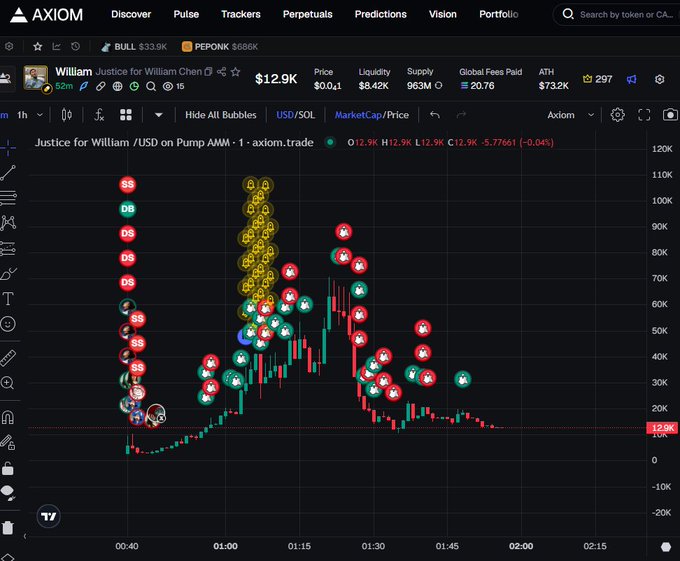Open the Discover tab
The height and width of the screenshot is (561, 680).
pos(131,14)
